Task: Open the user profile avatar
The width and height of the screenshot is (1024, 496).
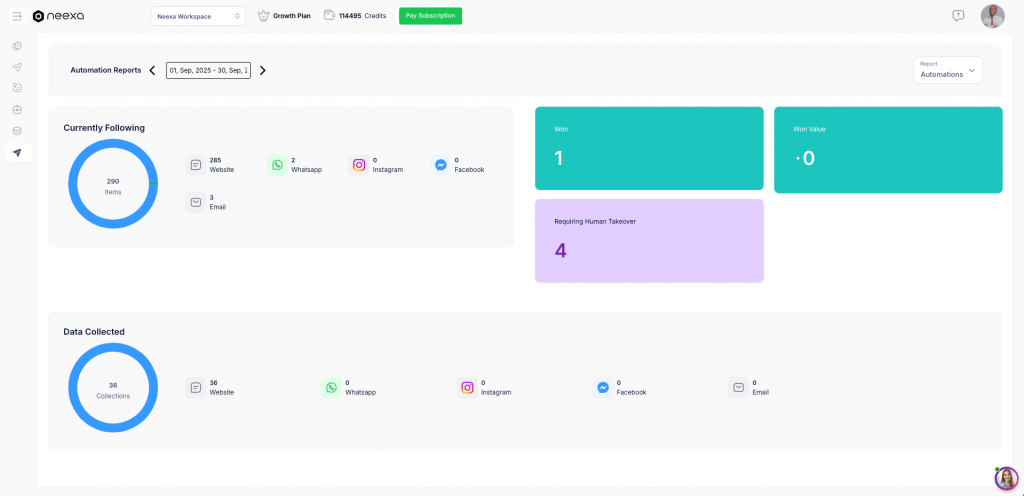Action: pyautogui.click(x=992, y=16)
